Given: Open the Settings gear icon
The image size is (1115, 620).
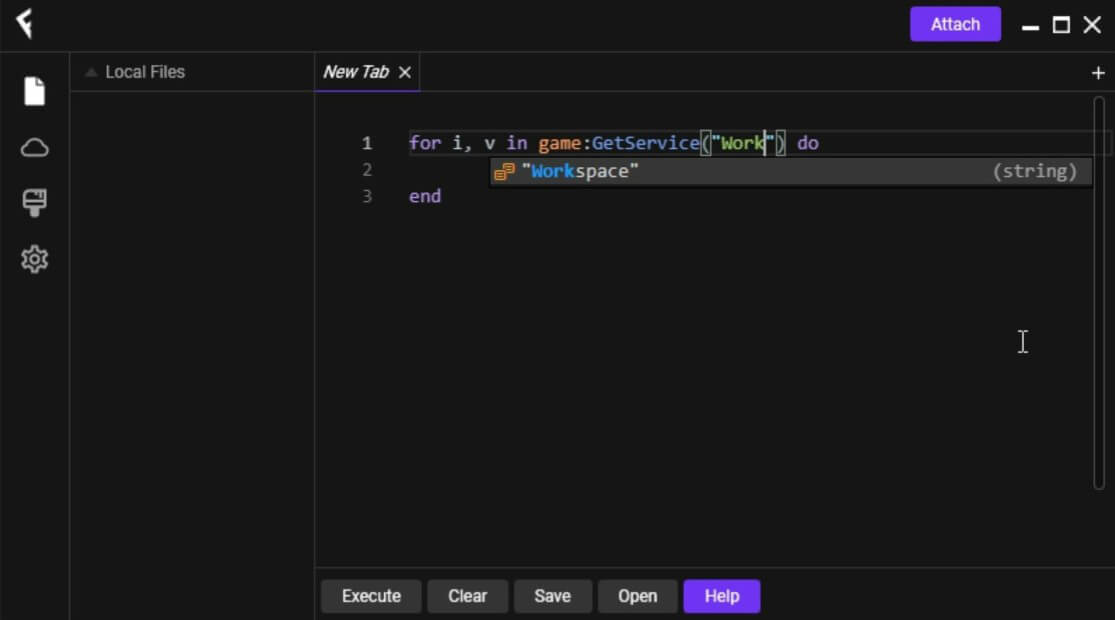Looking at the screenshot, I should [35, 259].
